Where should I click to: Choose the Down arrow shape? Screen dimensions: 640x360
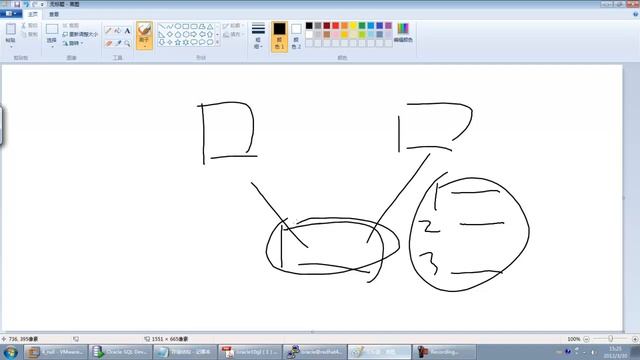coord(162,42)
